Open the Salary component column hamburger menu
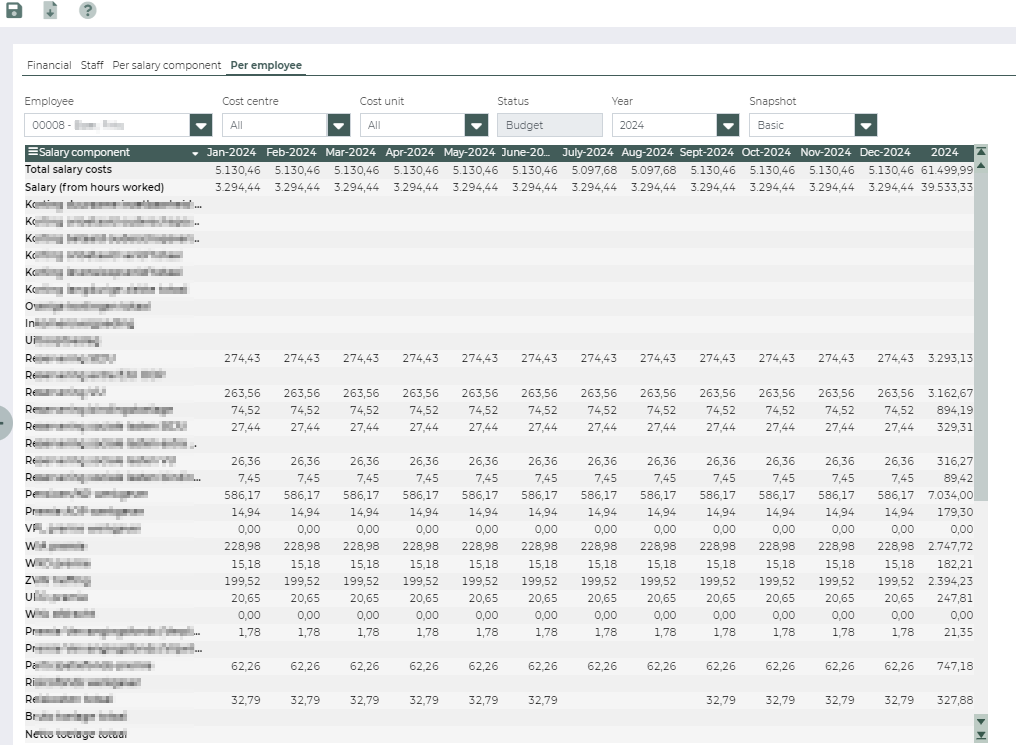Screen dimensions: 1016x745 32,152
